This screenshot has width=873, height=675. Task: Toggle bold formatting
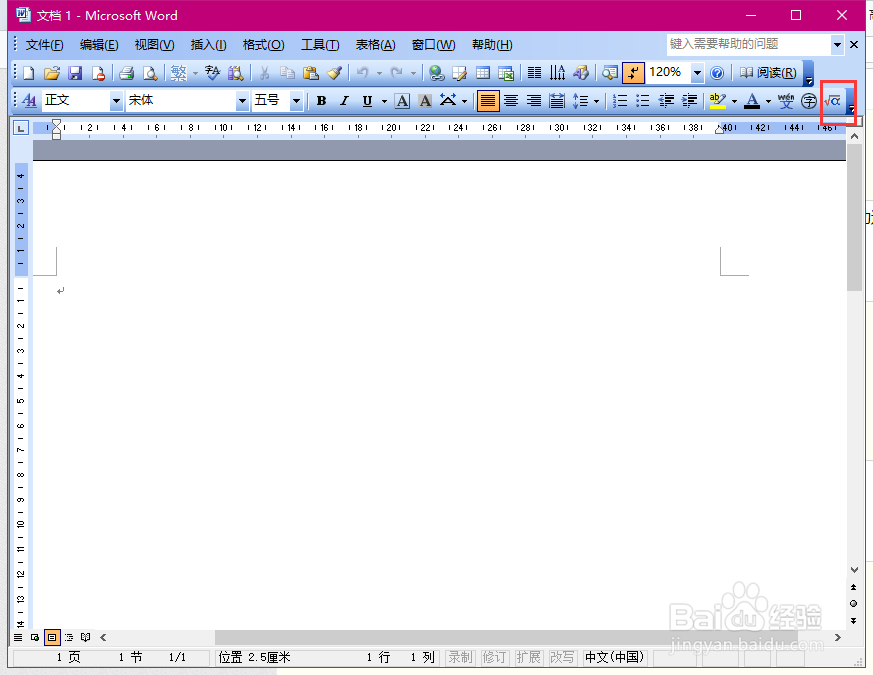coord(320,101)
